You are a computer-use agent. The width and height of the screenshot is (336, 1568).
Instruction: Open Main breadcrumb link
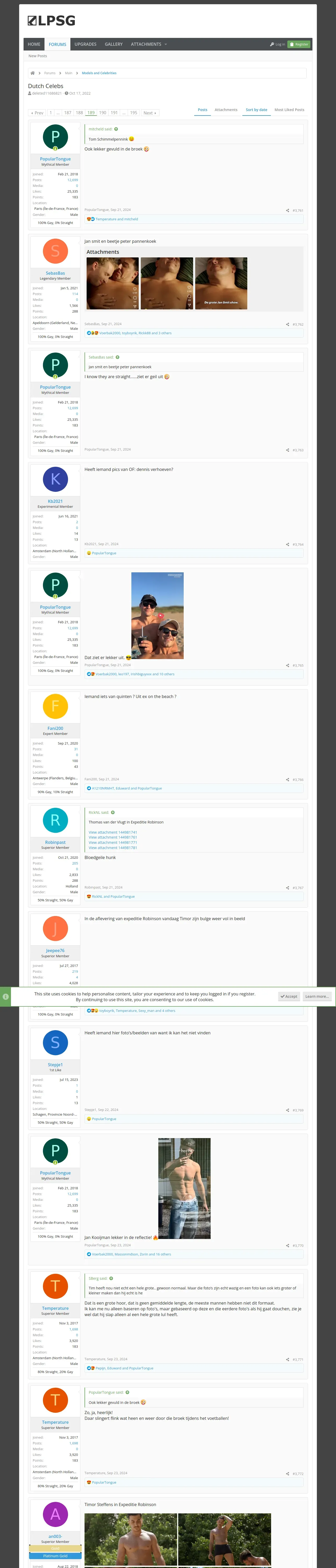coord(68,73)
